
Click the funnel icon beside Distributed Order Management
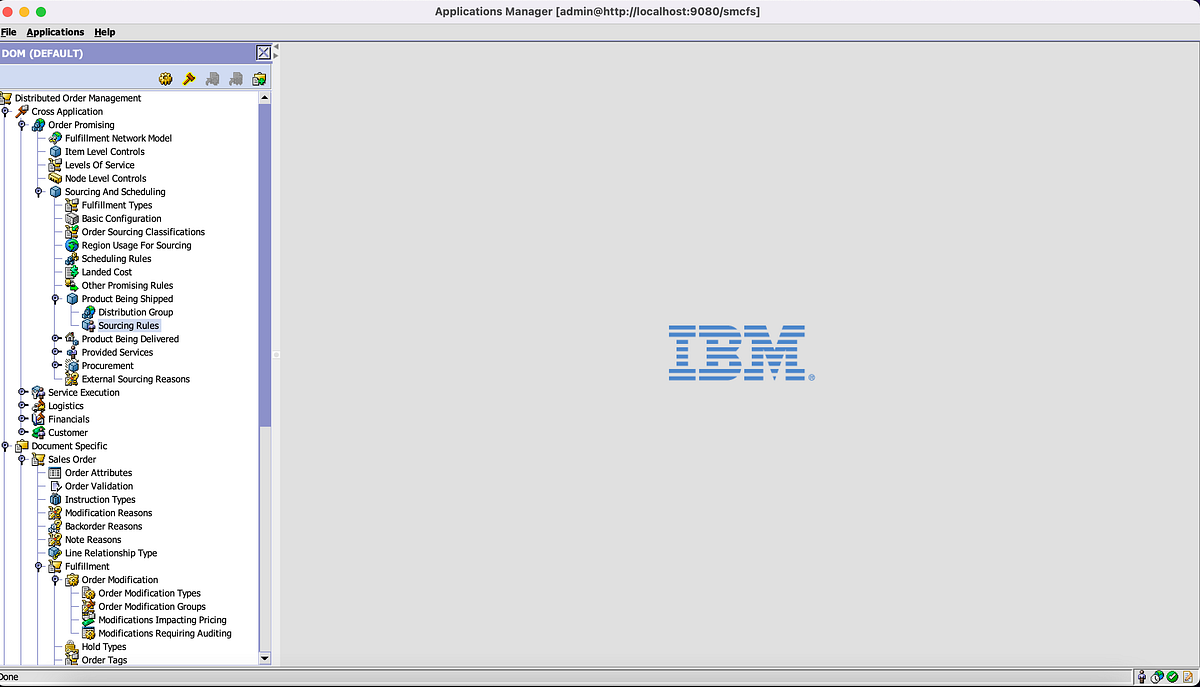[x=8, y=98]
